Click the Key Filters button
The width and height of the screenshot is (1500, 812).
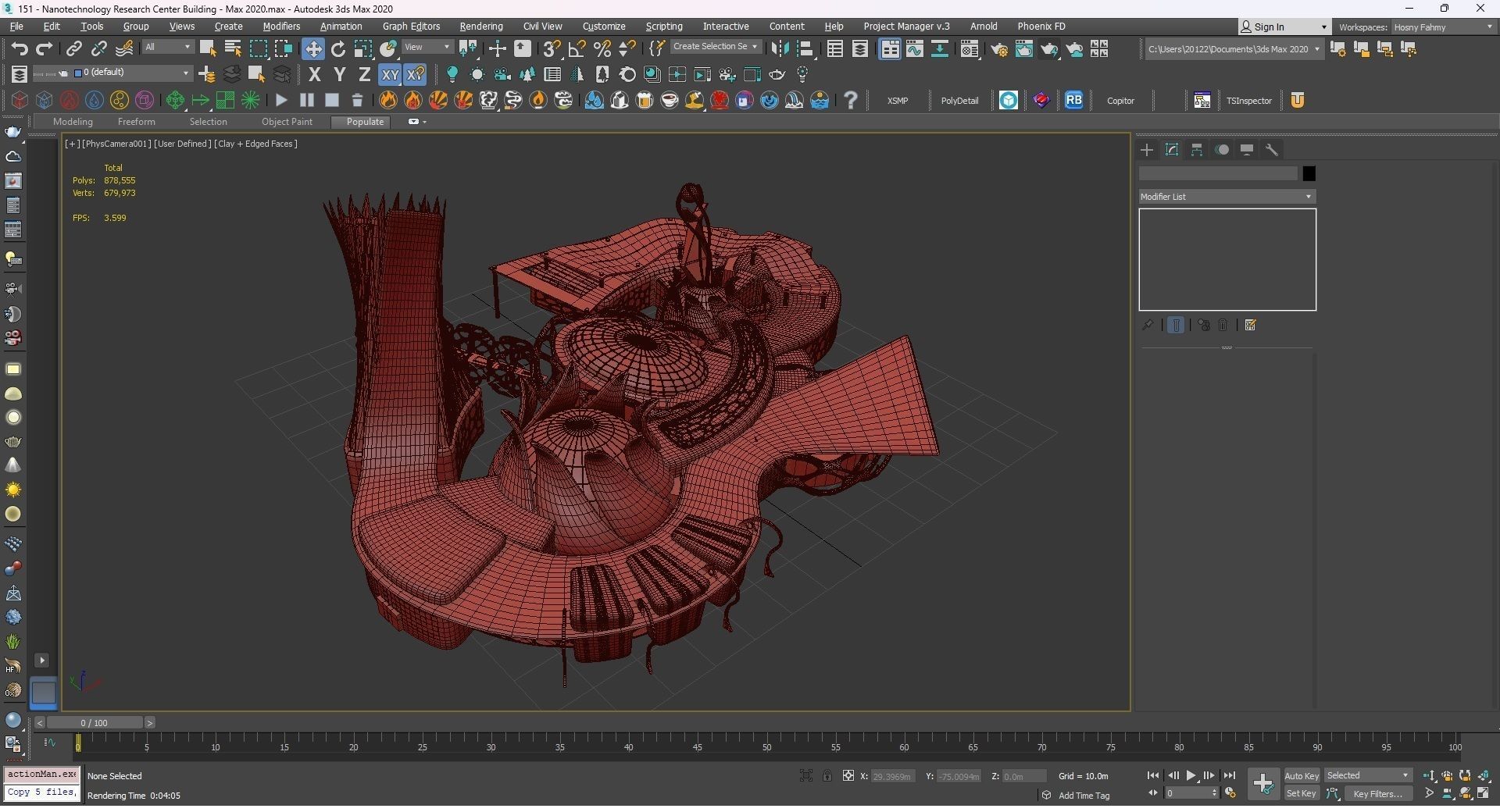coord(1377,794)
